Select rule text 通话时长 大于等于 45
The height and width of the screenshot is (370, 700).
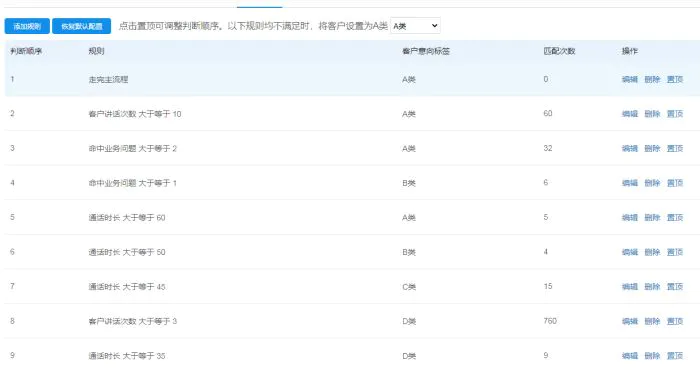(x=127, y=287)
